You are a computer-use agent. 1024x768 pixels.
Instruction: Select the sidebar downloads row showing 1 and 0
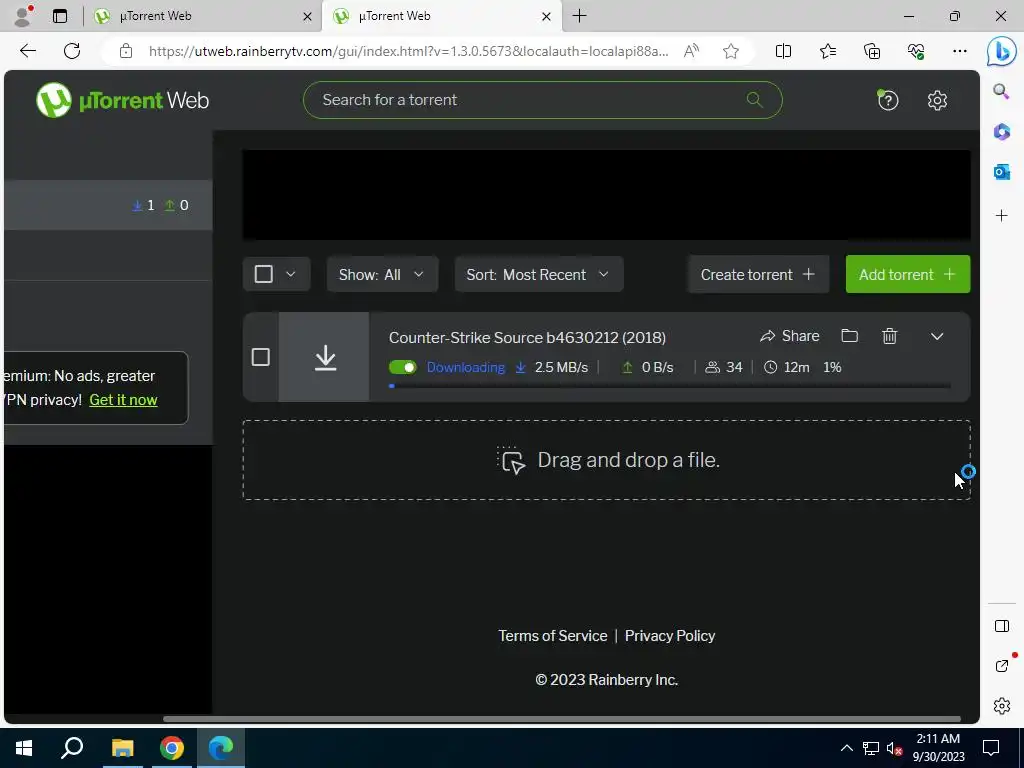[x=108, y=205]
